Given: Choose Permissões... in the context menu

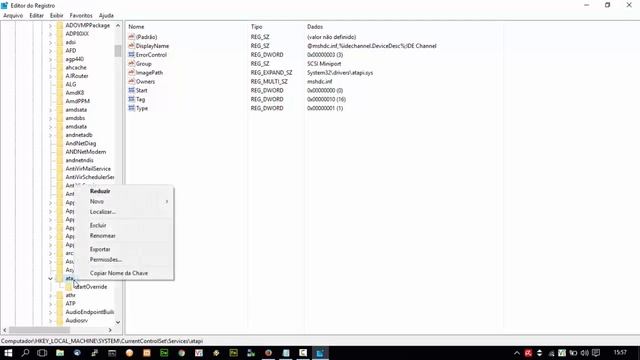Looking at the screenshot, I should coord(124,260).
